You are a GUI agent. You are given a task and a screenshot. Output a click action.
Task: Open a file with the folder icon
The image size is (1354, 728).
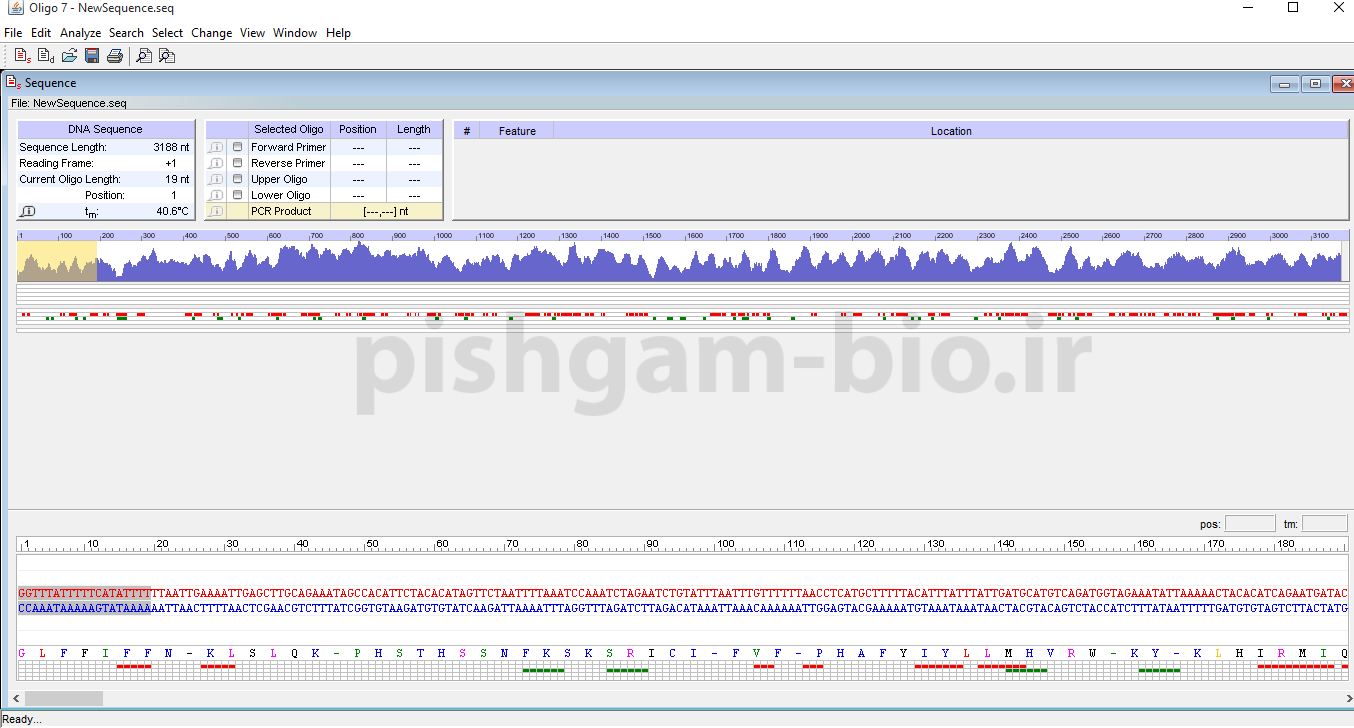point(69,56)
